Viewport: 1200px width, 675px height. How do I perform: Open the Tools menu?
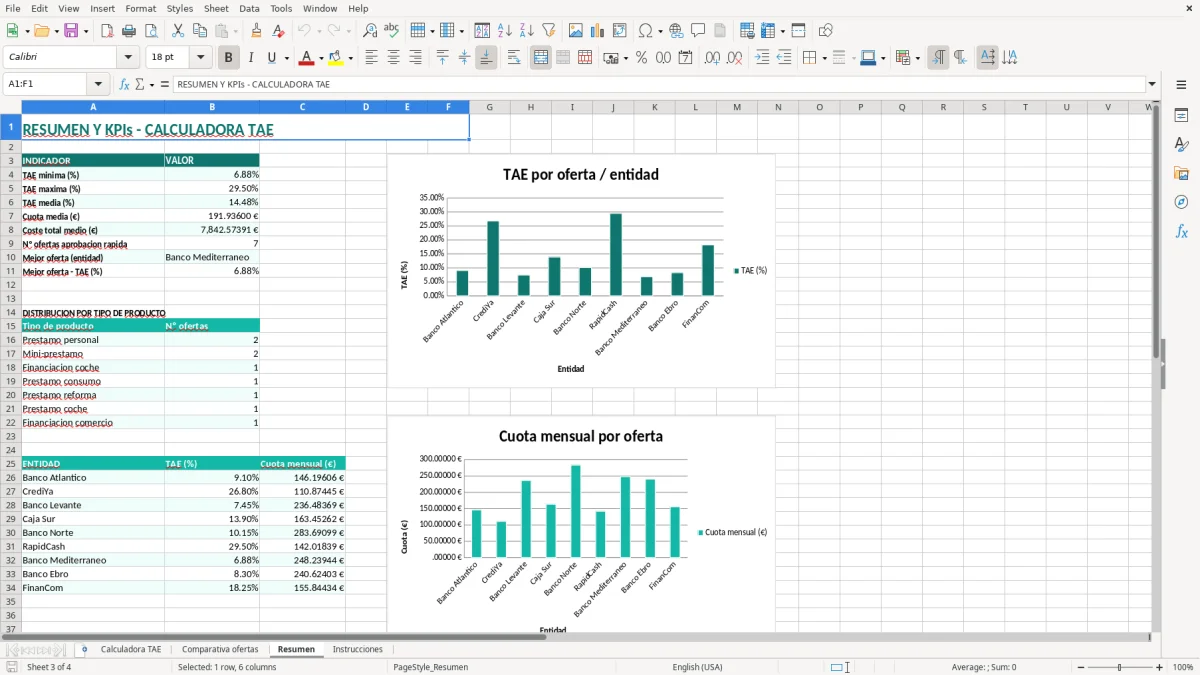[281, 8]
